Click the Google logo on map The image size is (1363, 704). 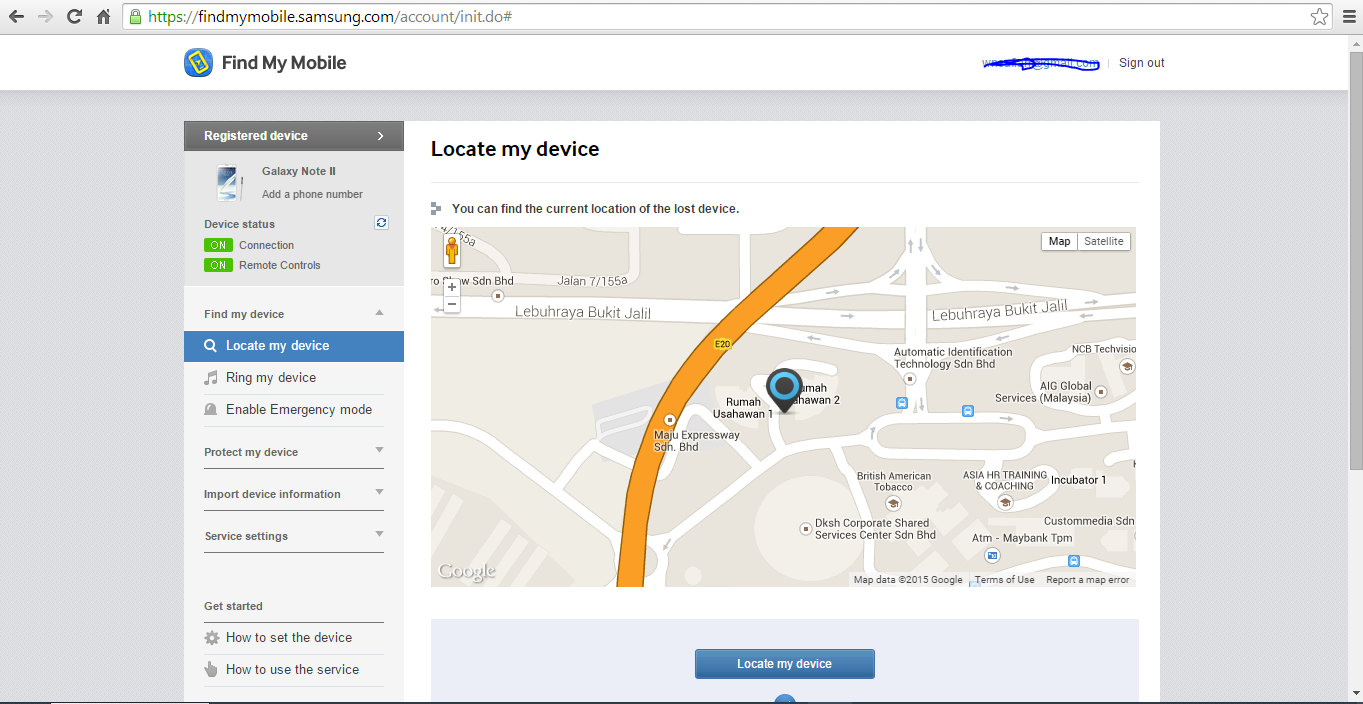tap(466, 572)
